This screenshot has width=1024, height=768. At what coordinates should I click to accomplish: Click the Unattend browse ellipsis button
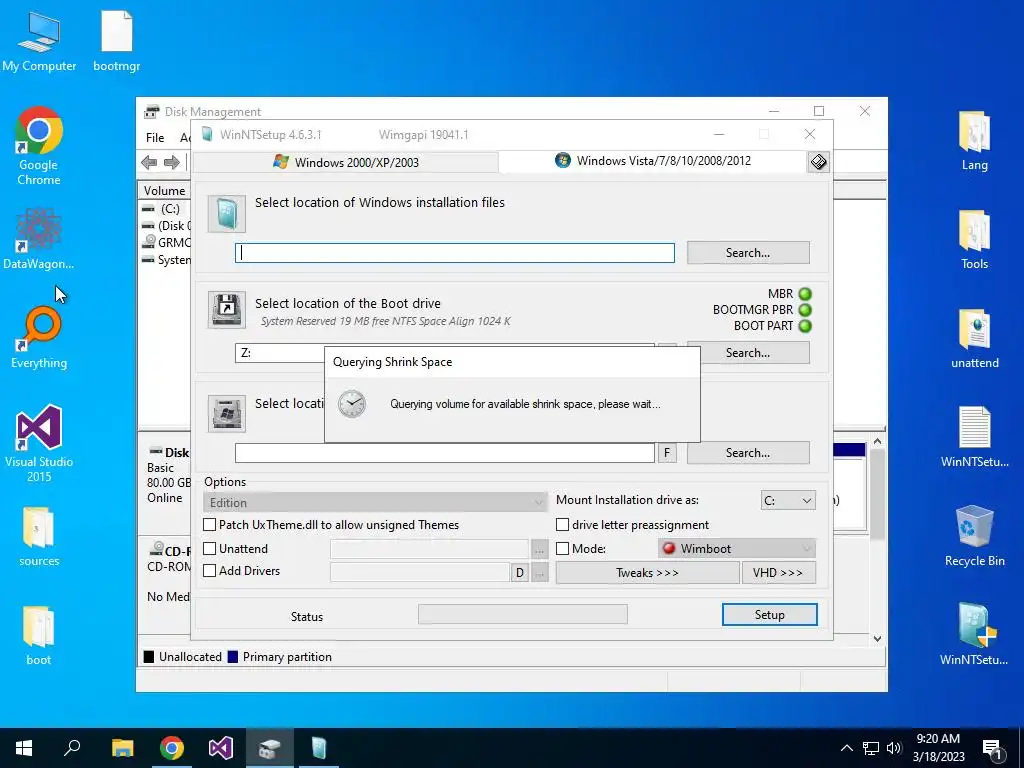(539, 550)
